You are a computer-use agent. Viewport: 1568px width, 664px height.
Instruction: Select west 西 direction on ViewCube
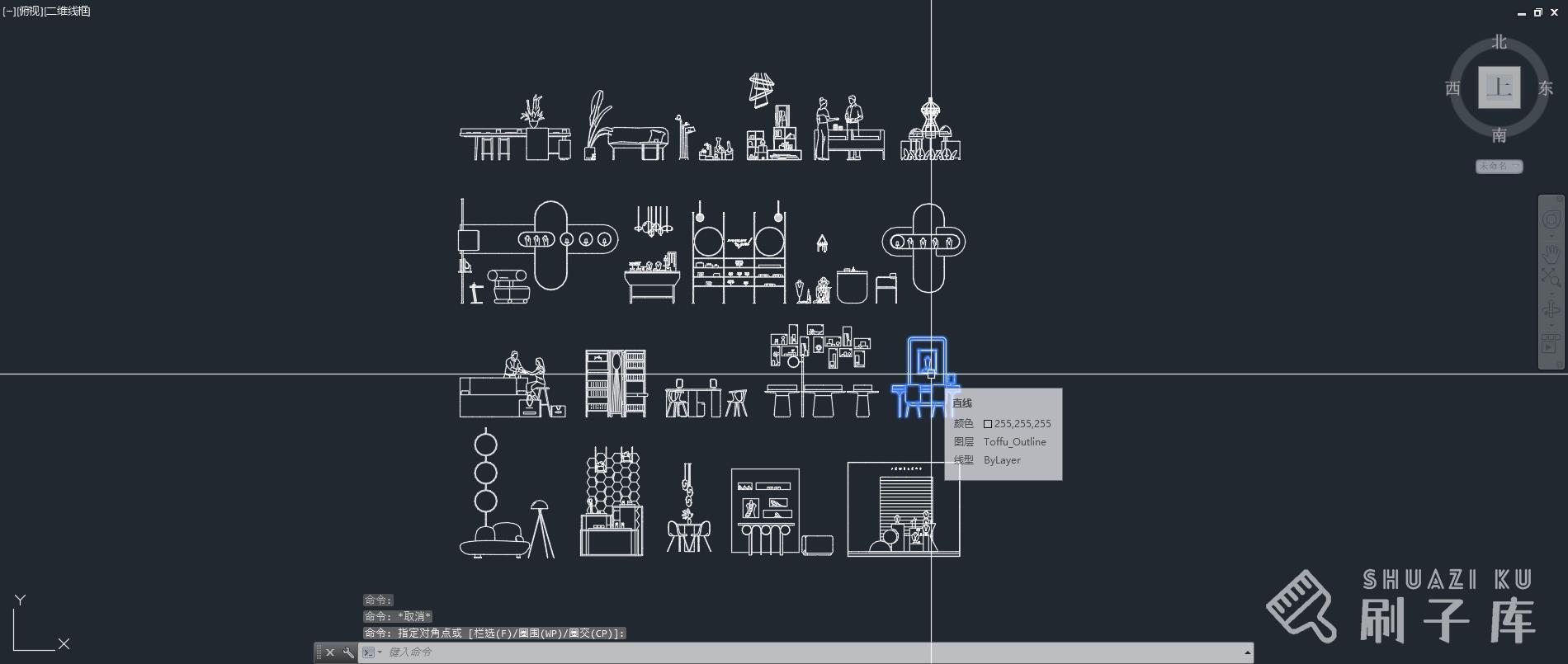coord(1452,88)
